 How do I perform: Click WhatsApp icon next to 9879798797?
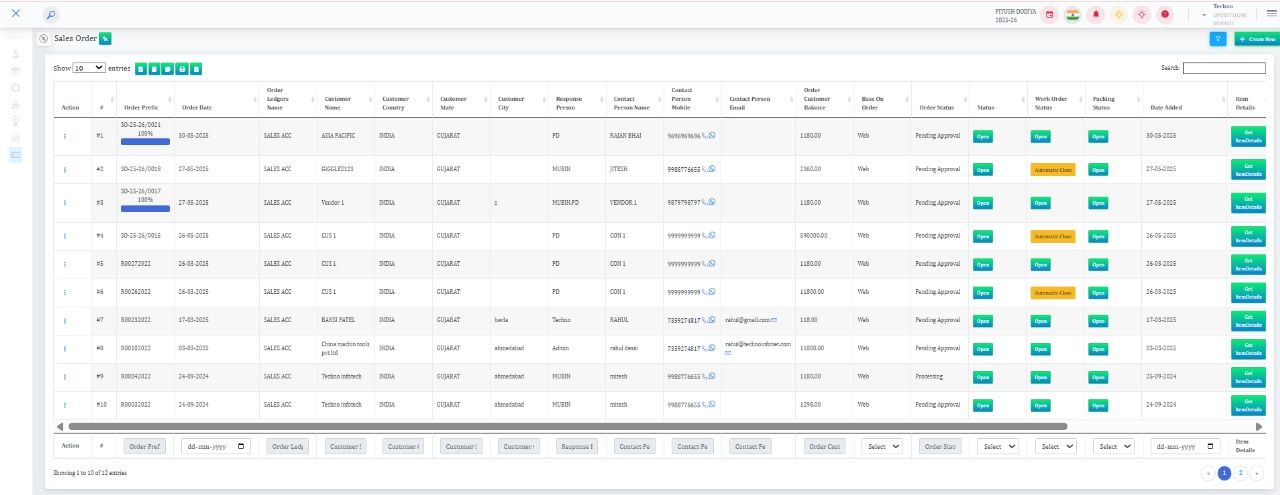click(712, 202)
